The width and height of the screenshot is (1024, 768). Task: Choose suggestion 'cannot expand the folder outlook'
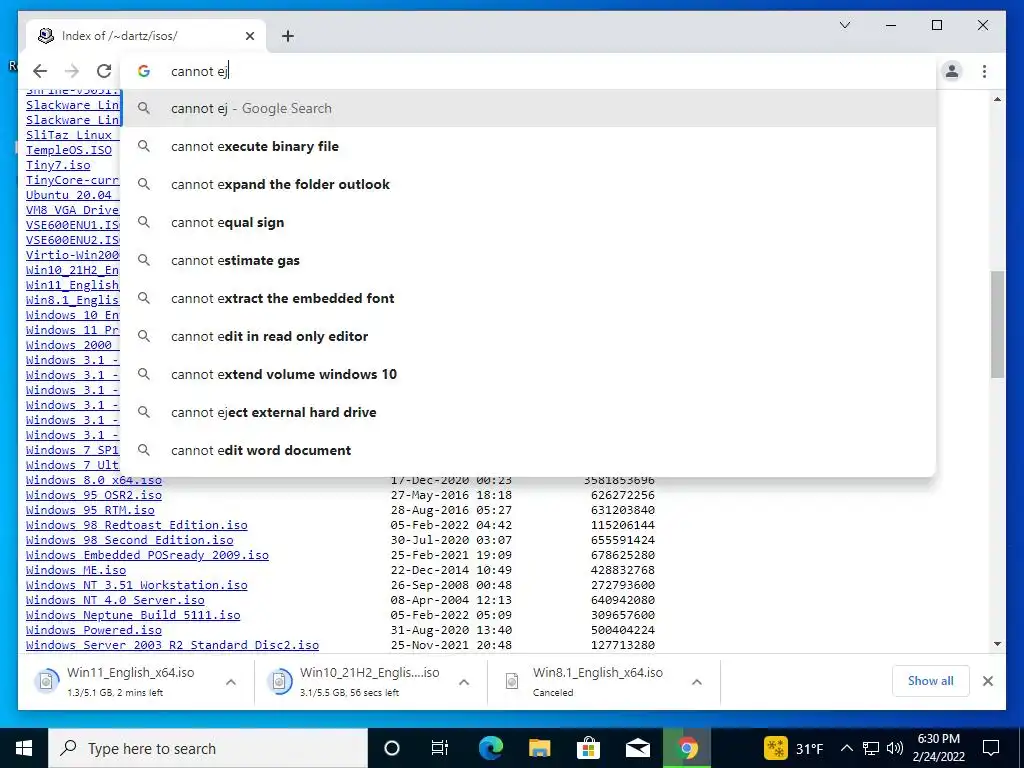(528, 184)
